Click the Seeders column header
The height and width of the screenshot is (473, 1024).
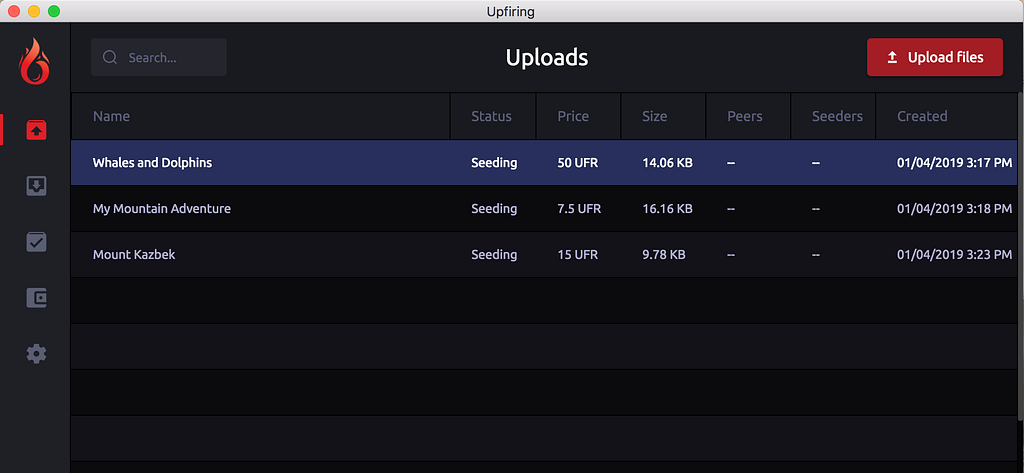pos(833,116)
